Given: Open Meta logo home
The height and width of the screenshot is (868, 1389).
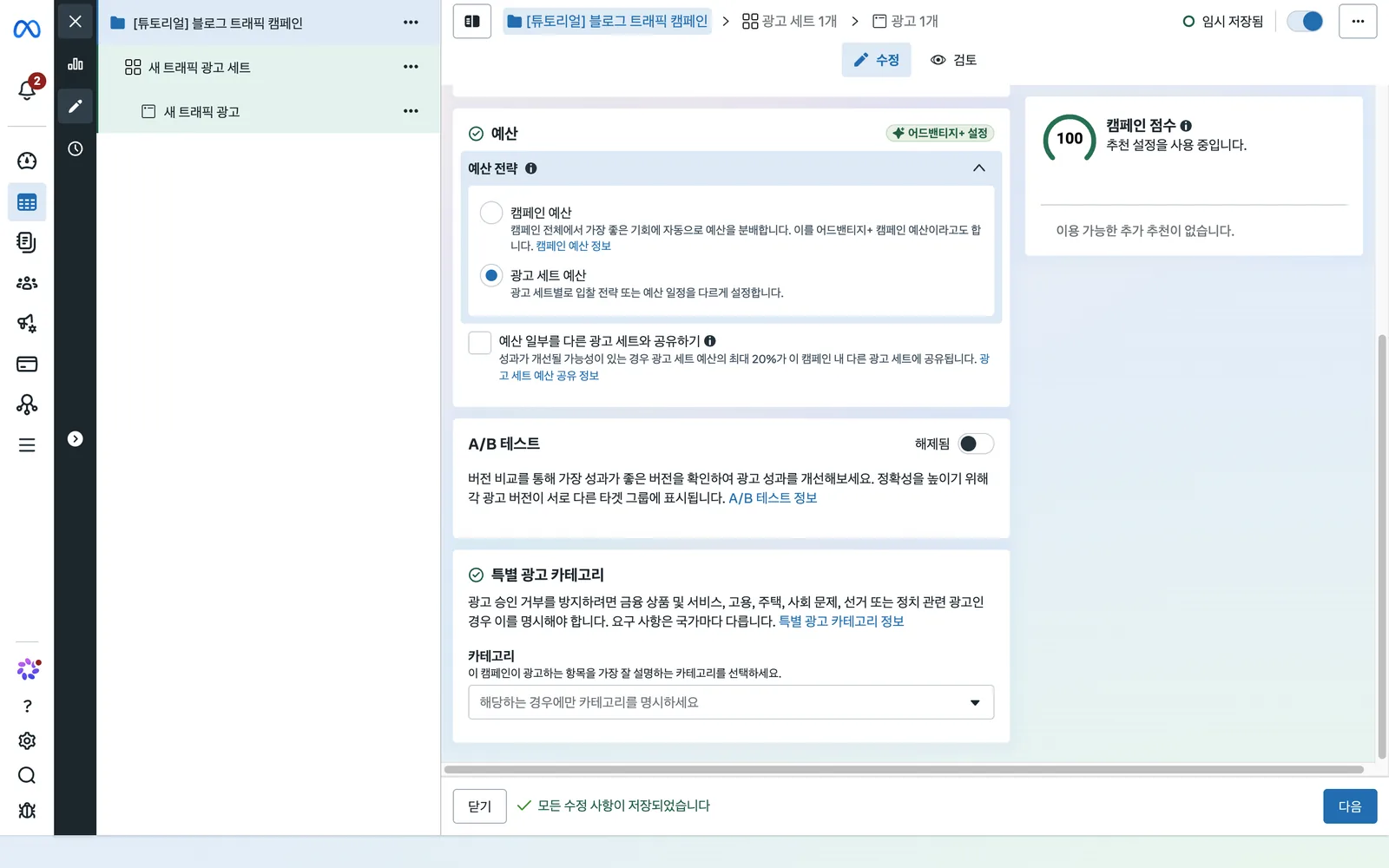Looking at the screenshot, I should [27, 30].
